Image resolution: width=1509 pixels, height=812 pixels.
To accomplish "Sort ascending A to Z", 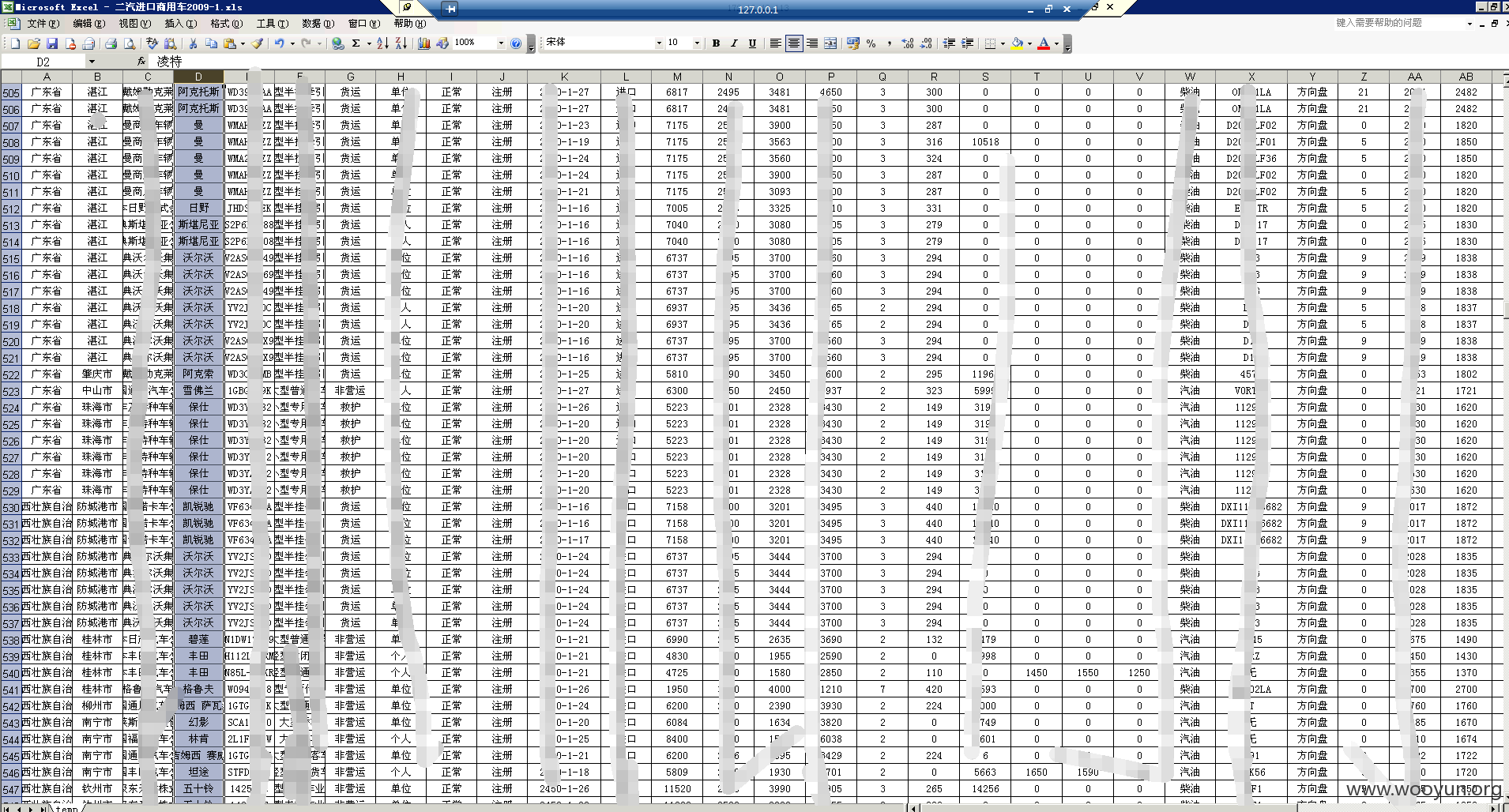I will pos(382,43).
